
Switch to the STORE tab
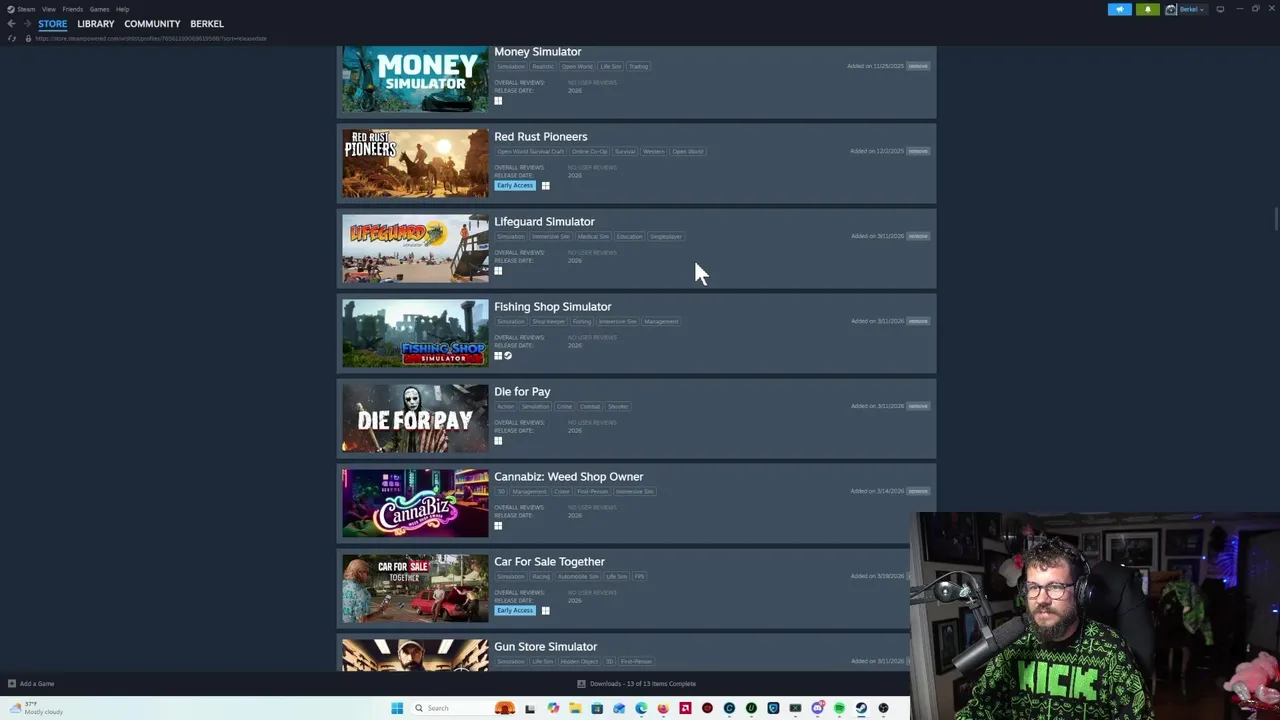pos(53,24)
